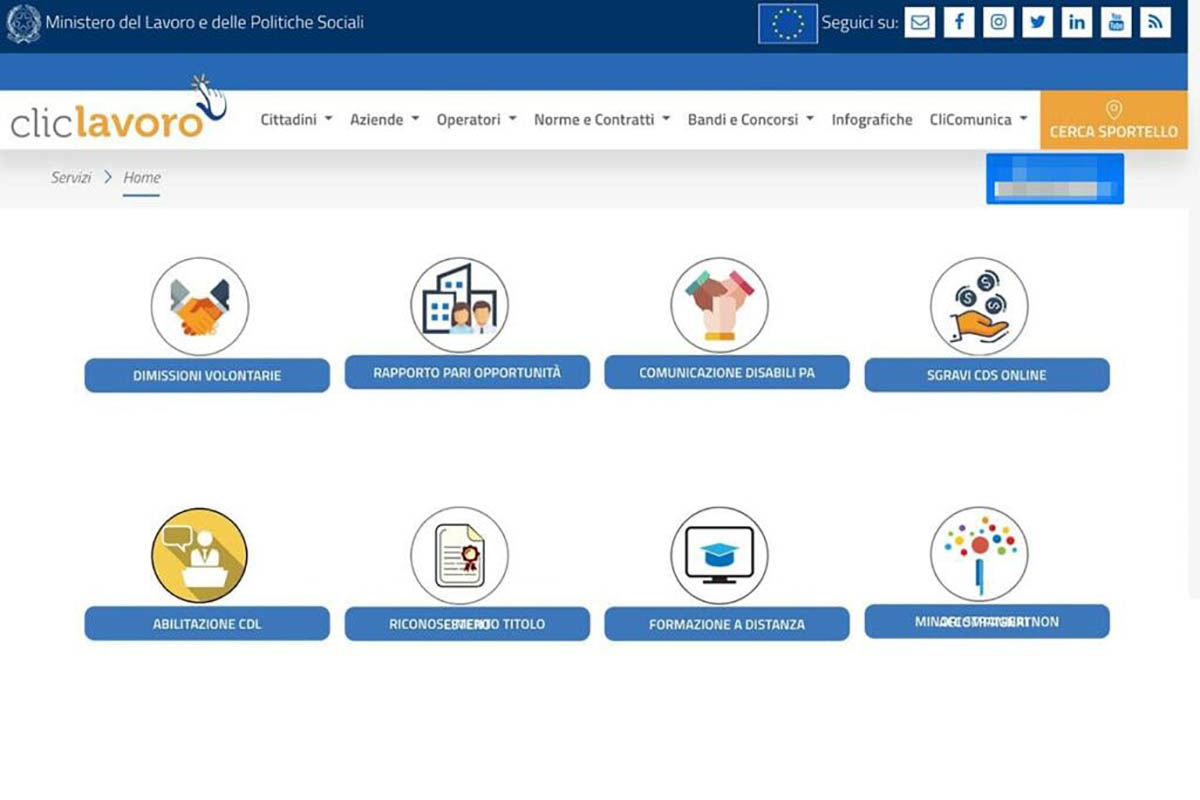Select the Infografiche menu item

coord(871,119)
